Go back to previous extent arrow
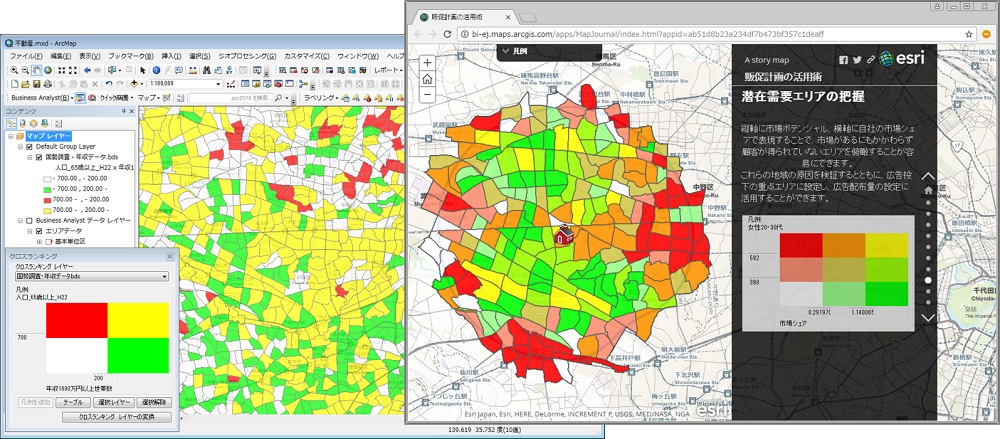The width and height of the screenshot is (1000, 439). point(87,70)
